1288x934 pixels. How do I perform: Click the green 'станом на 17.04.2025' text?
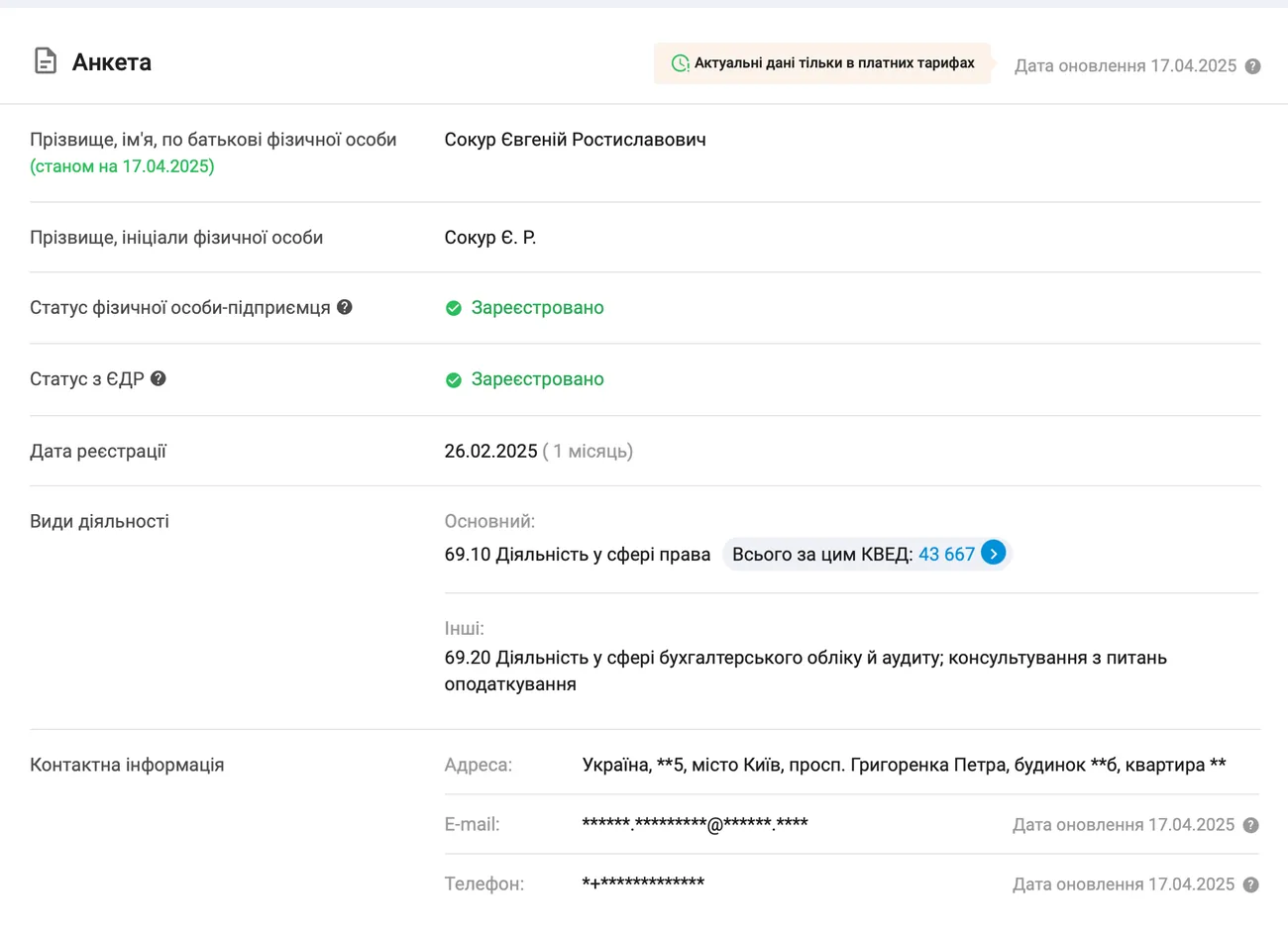pos(122,166)
